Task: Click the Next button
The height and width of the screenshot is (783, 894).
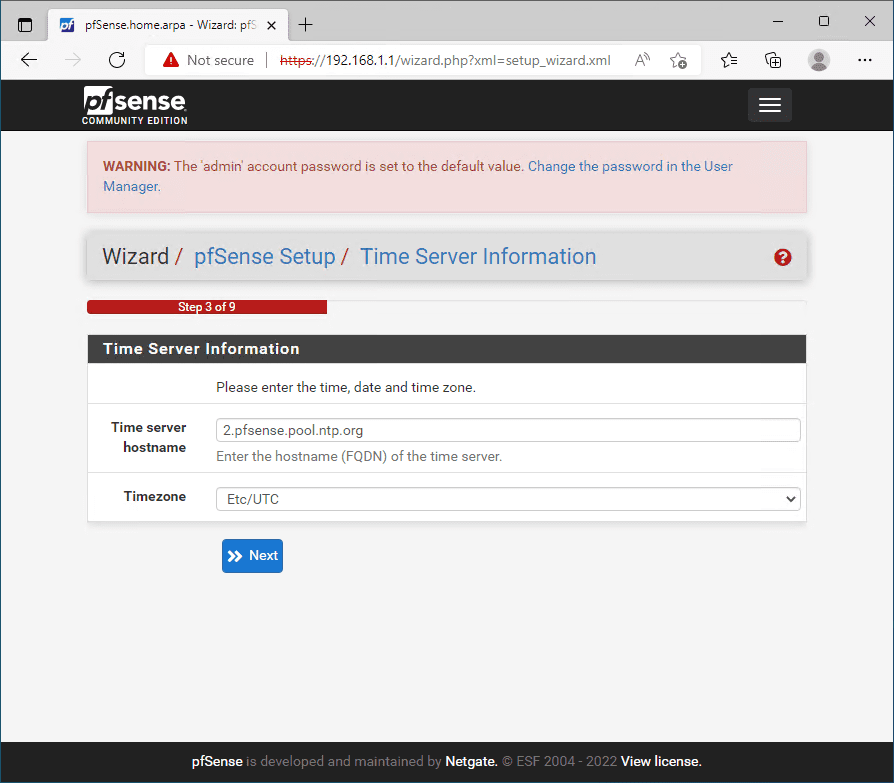Action: point(252,555)
